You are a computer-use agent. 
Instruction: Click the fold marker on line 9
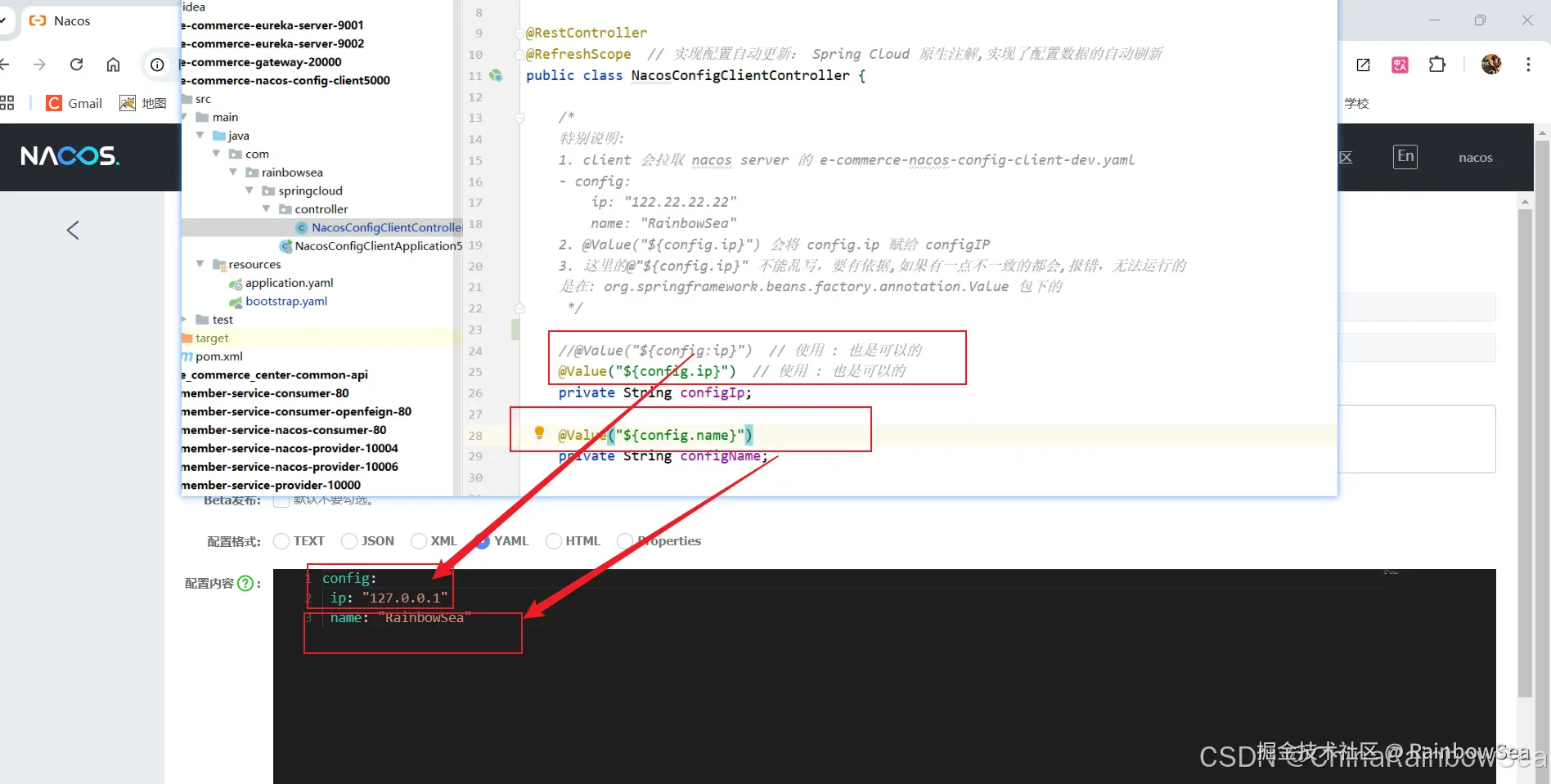pyautogui.click(x=519, y=33)
